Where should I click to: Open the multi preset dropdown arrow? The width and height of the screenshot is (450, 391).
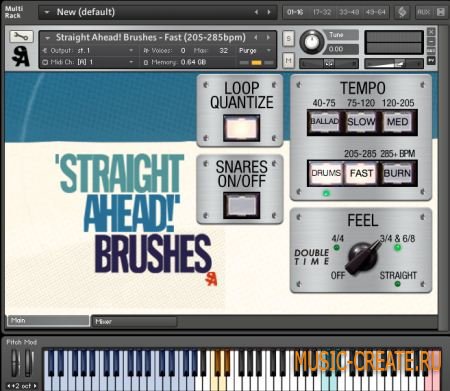pos(47,12)
